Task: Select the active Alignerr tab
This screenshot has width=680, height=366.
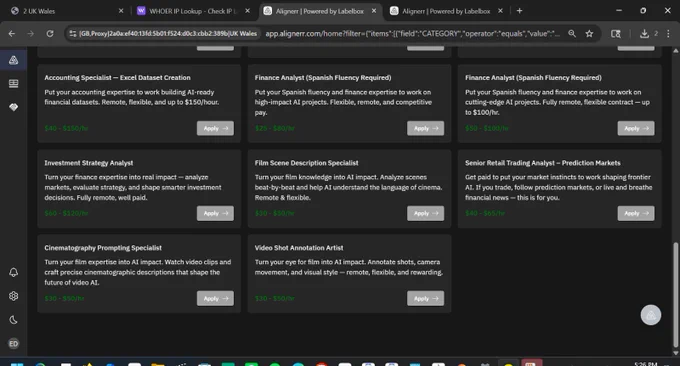Action: (x=320, y=11)
